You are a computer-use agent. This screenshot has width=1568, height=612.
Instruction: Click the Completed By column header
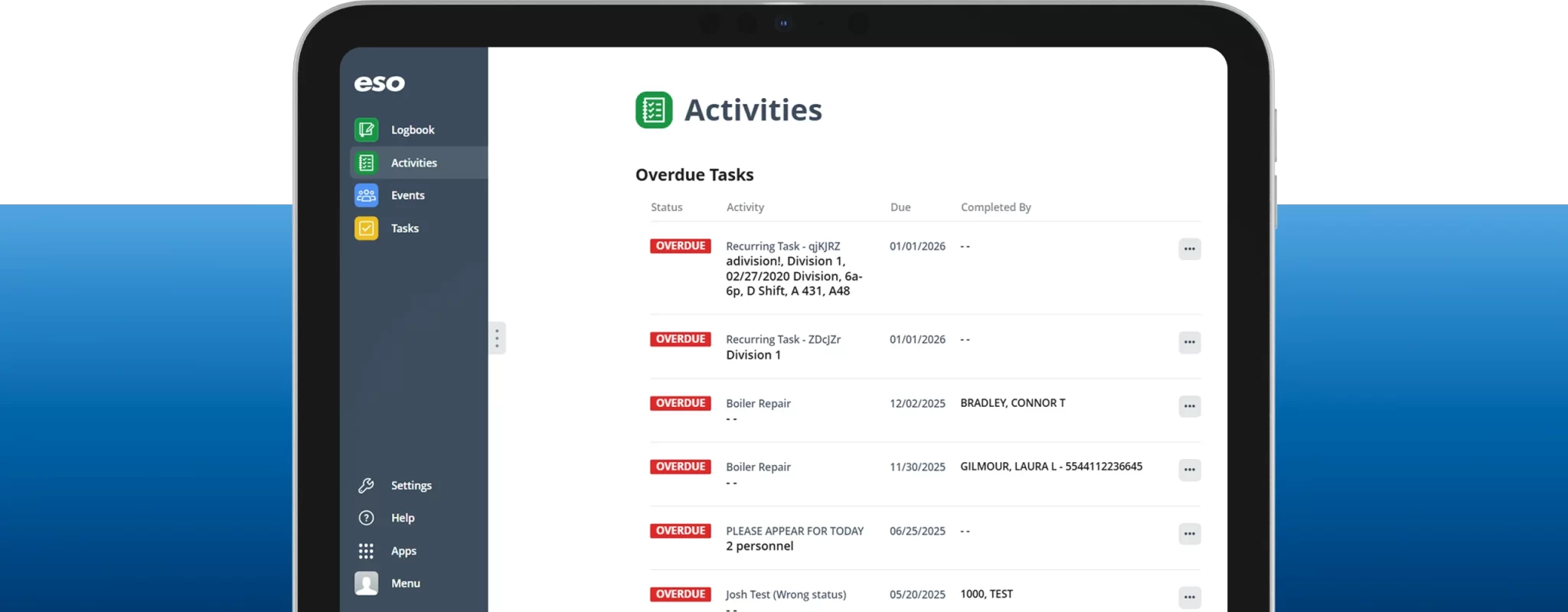[995, 207]
